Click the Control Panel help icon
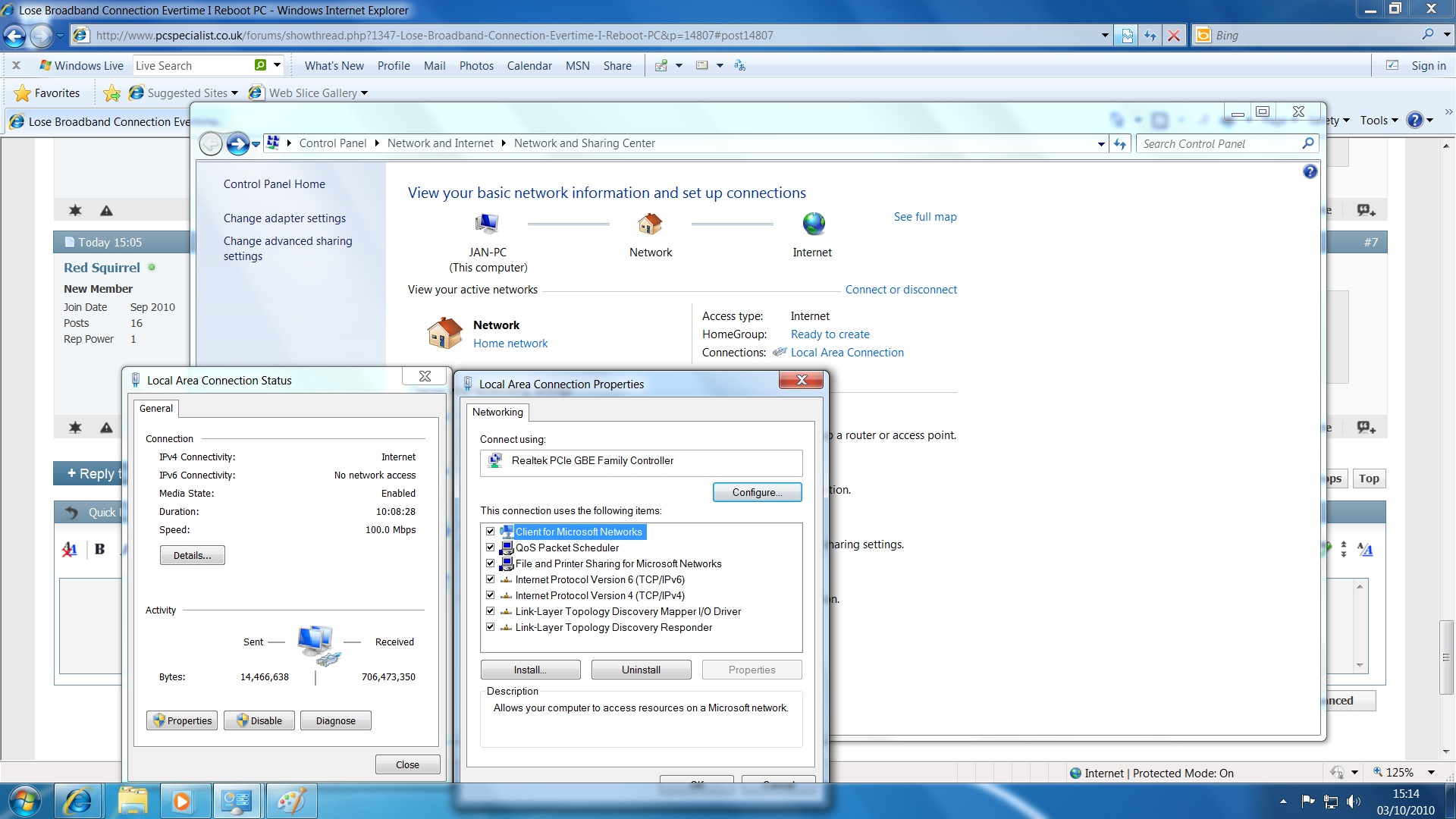 coord(1310,171)
